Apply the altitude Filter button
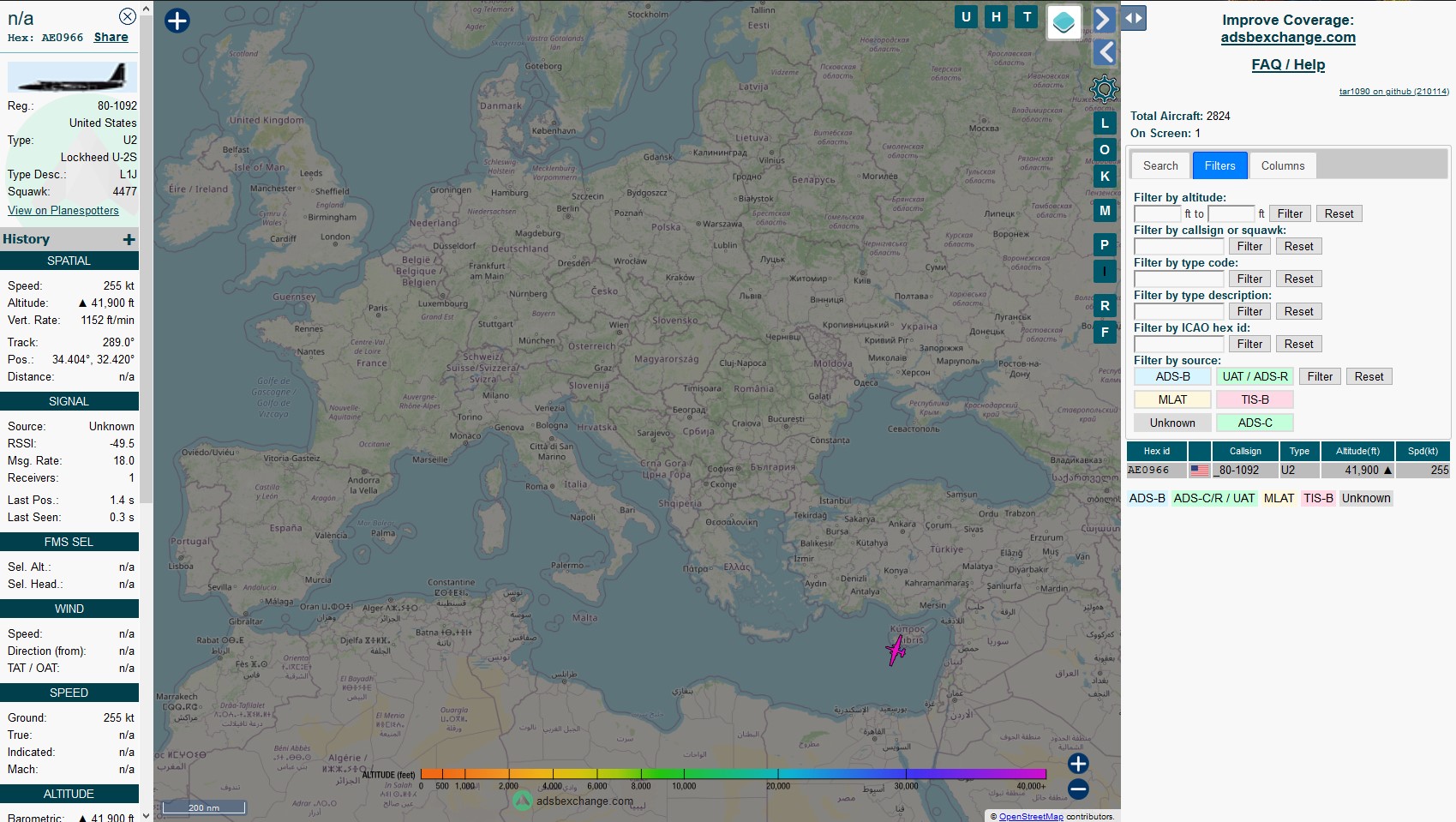 pos(1290,213)
